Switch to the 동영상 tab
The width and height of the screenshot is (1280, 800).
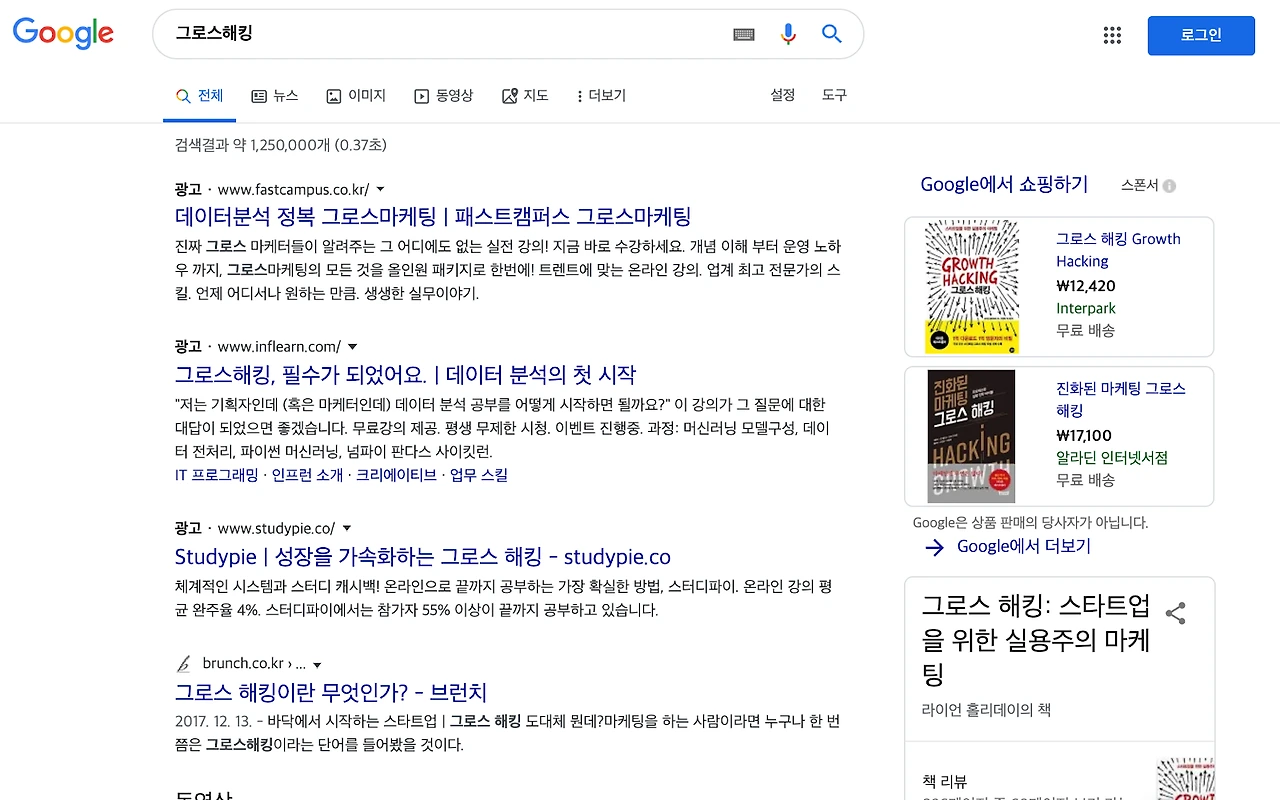443,96
